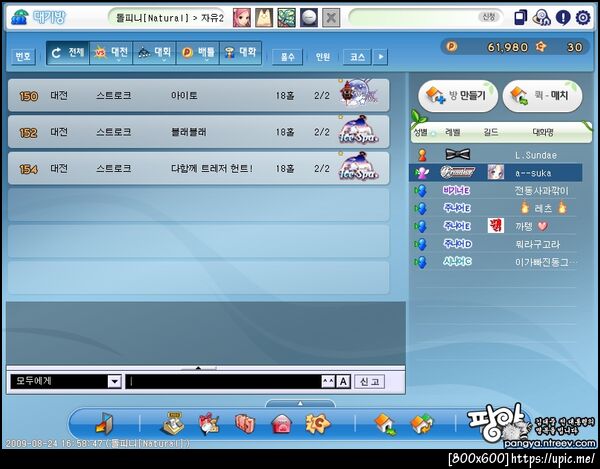Expand the bottom toolbar tab arrow
The height and width of the screenshot is (469, 600).
[300, 403]
